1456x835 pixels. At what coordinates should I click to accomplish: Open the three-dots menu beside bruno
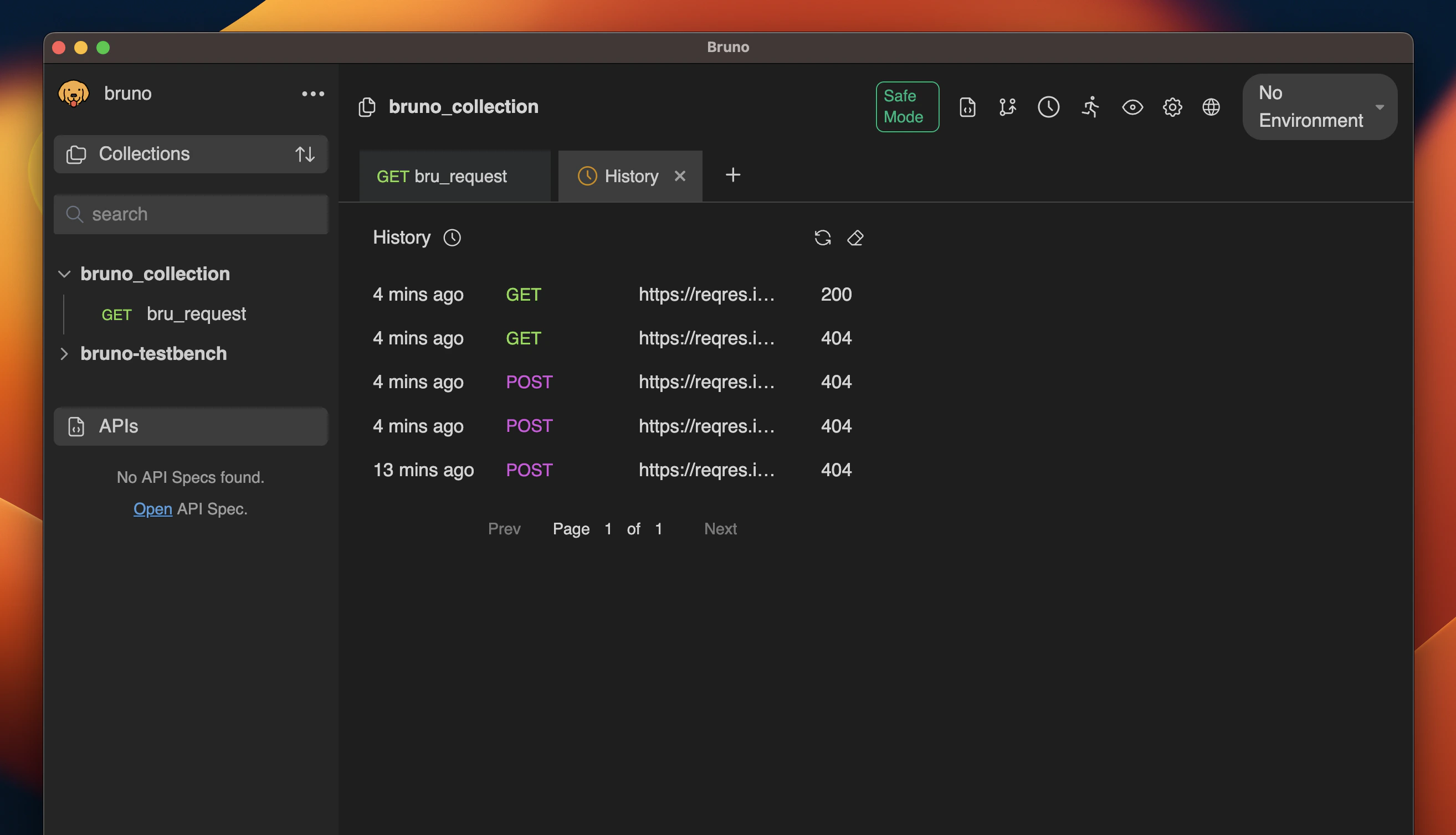coord(312,94)
